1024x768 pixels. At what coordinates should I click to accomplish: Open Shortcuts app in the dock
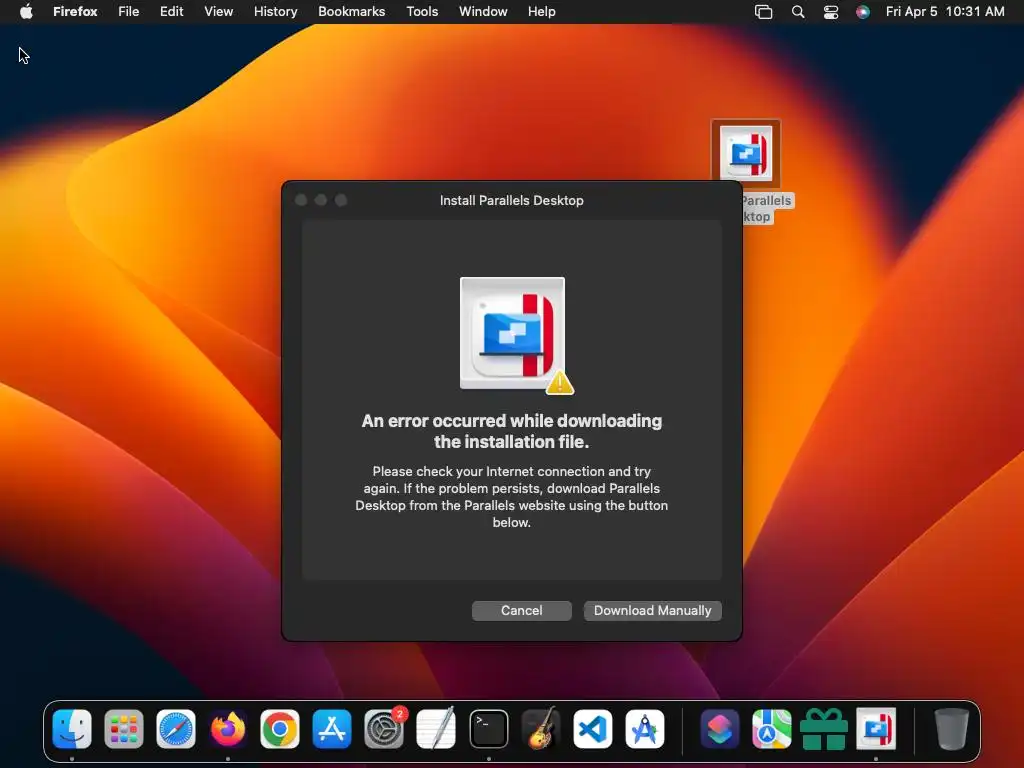click(720, 729)
